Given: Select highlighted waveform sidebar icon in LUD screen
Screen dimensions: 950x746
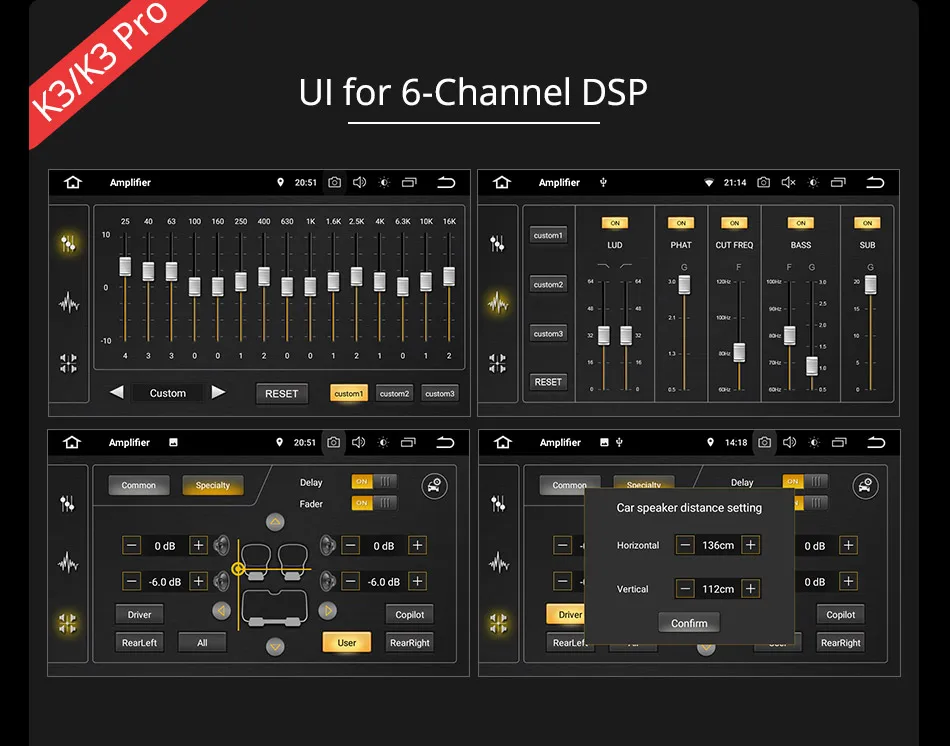Looking at the screenshot, I should click(x=497, y=302).
